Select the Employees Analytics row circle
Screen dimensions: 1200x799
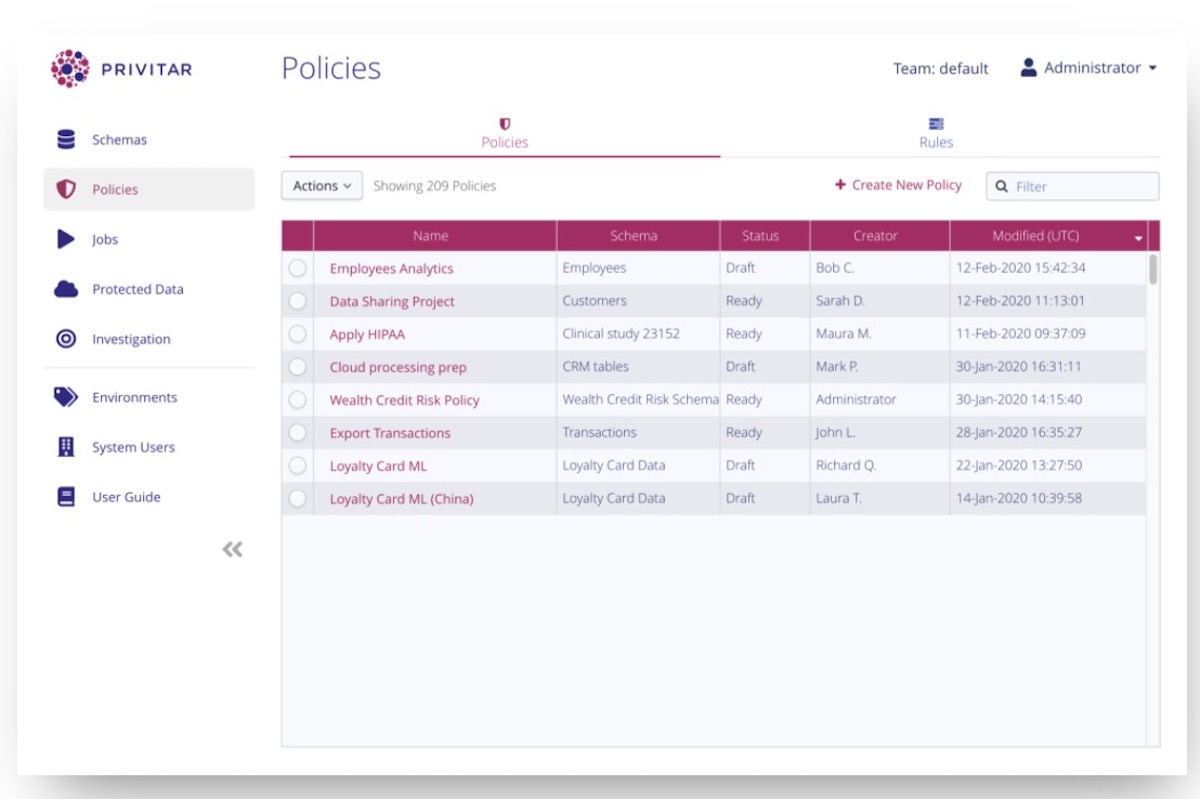coord(299,267)
